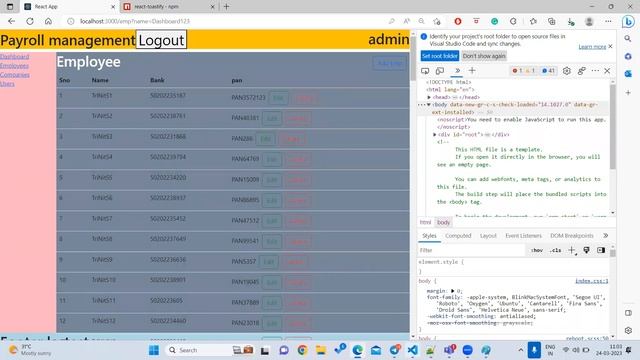Switch to the DOM Breakpoints tab
Image resolution: width=640 pixels, height=360 pixels.
coord(571,236)
